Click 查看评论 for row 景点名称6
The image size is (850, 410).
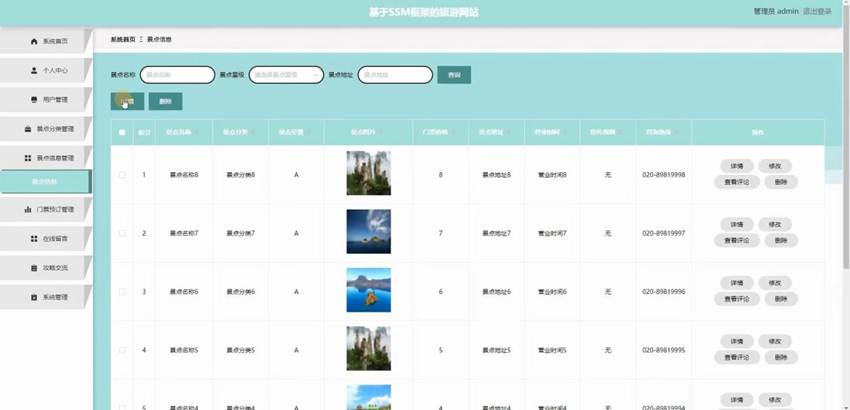click(737, 299)
